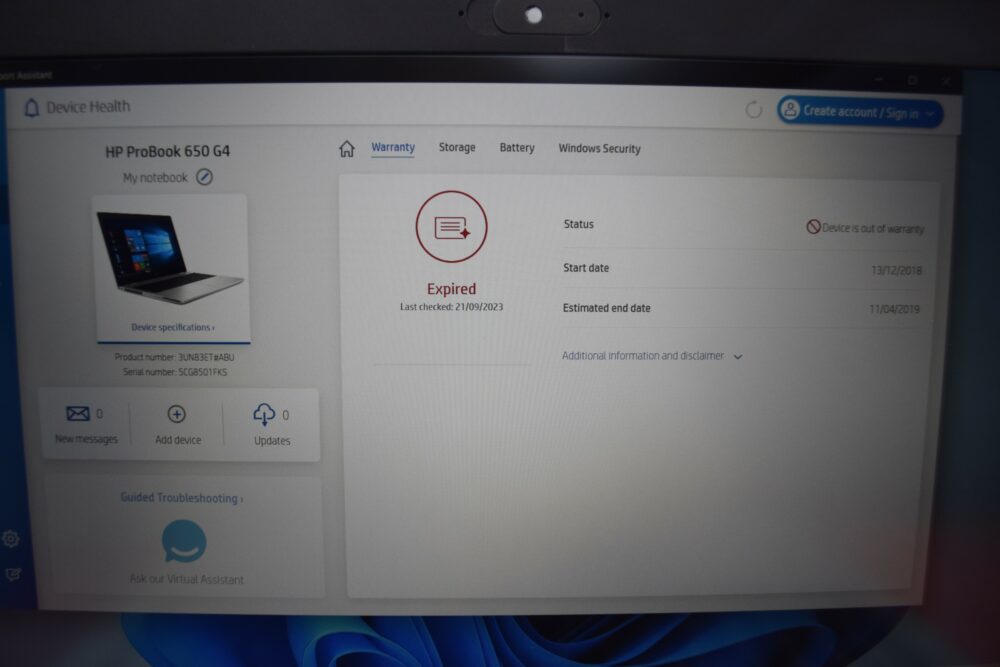Open the settings gear in the sidebar
This screenshot has height=667, width=1000.
(11, 539)
